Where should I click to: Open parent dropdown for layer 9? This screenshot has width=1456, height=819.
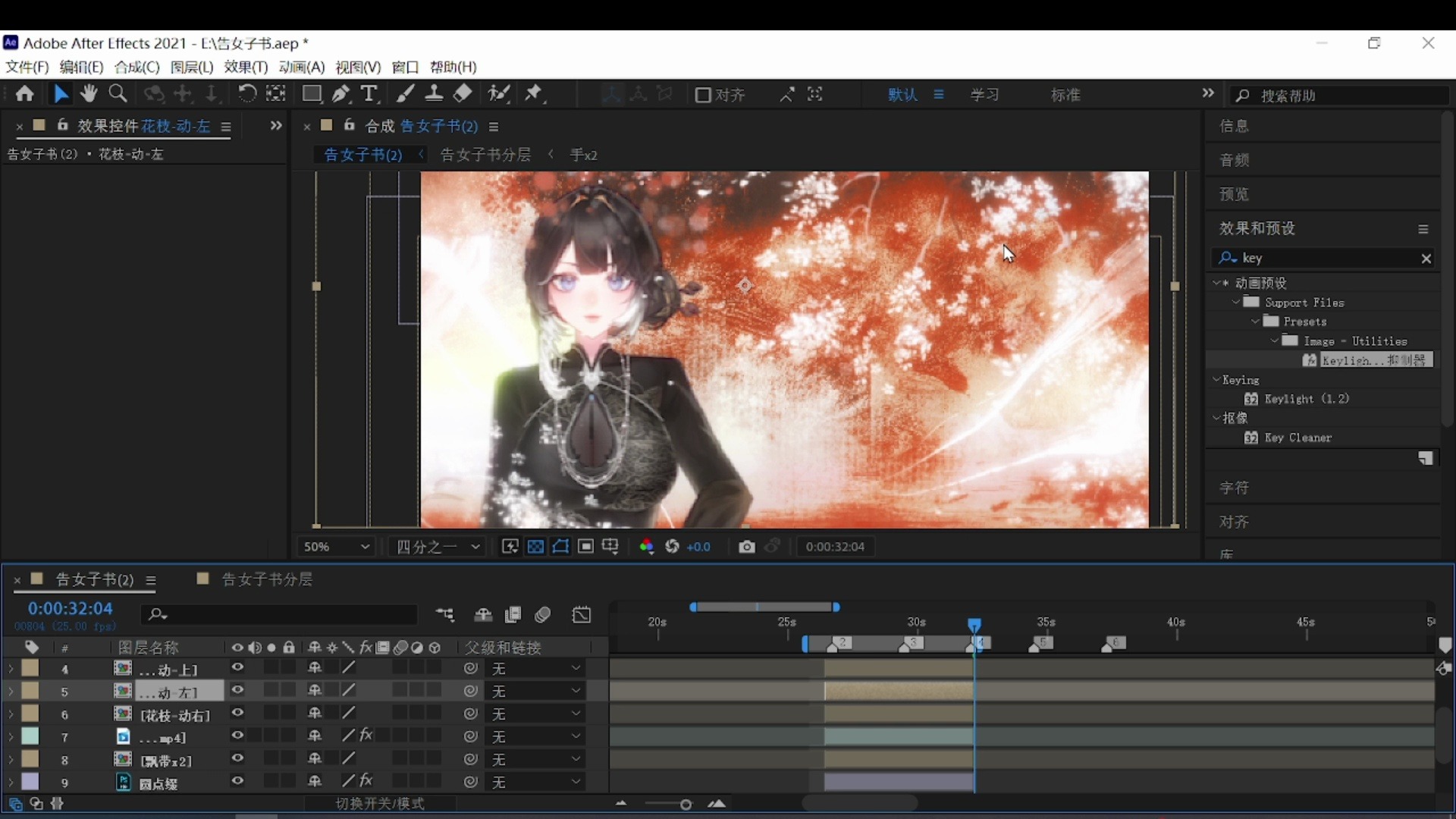[536, 782]
